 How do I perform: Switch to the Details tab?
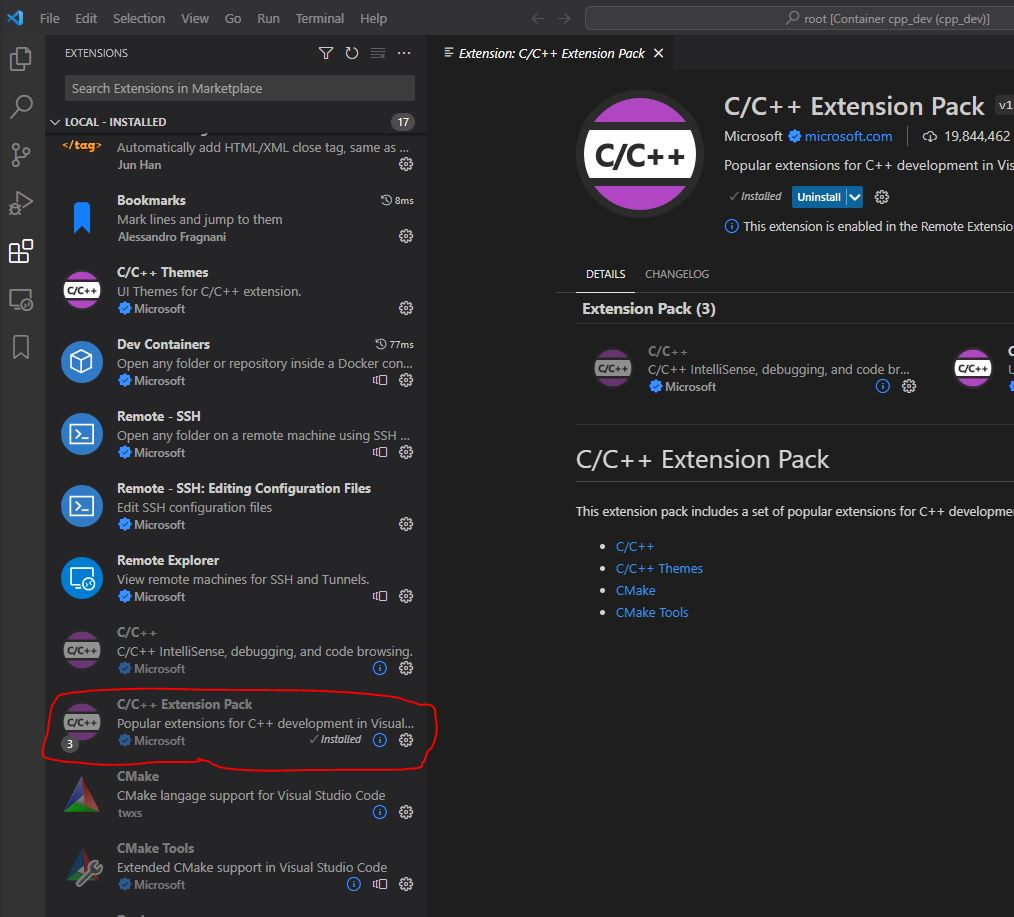click(605, 274)
